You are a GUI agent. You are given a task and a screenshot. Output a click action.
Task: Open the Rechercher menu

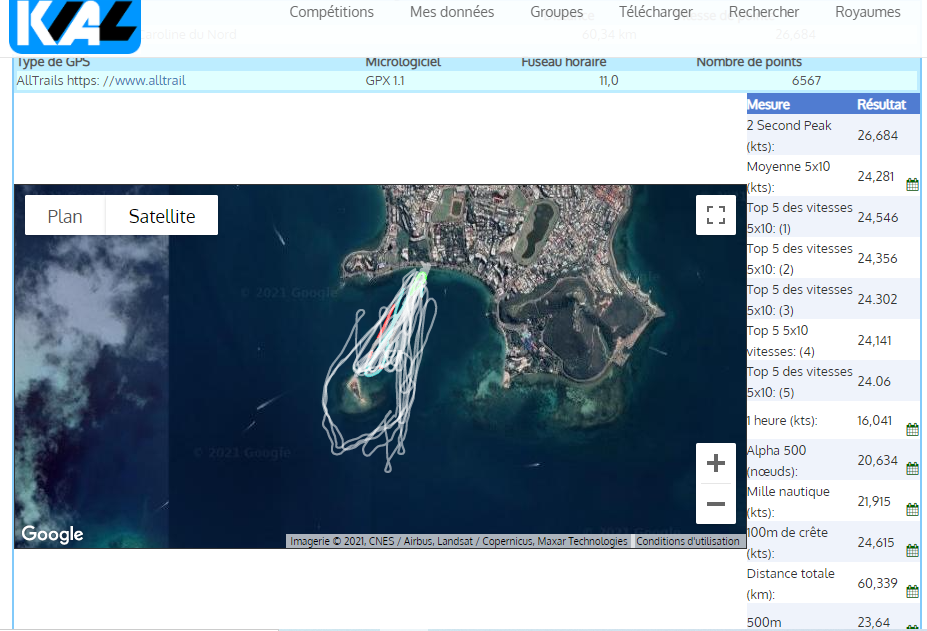(x=763, y=12)
